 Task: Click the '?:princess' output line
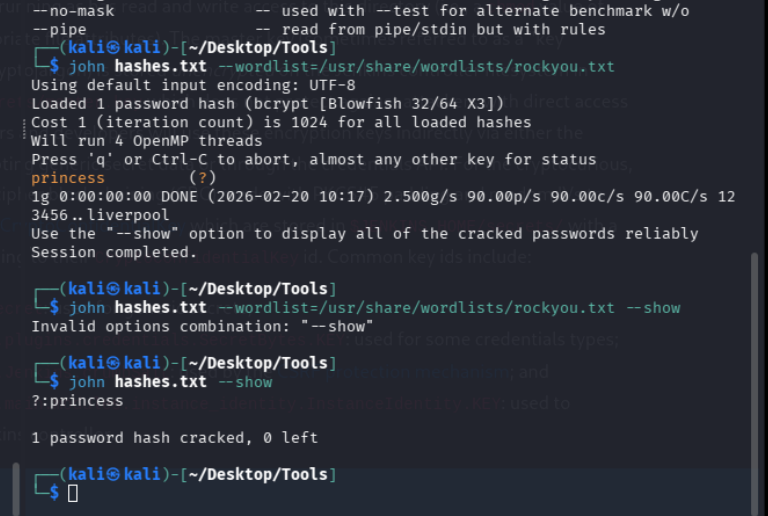click(77, 401)
